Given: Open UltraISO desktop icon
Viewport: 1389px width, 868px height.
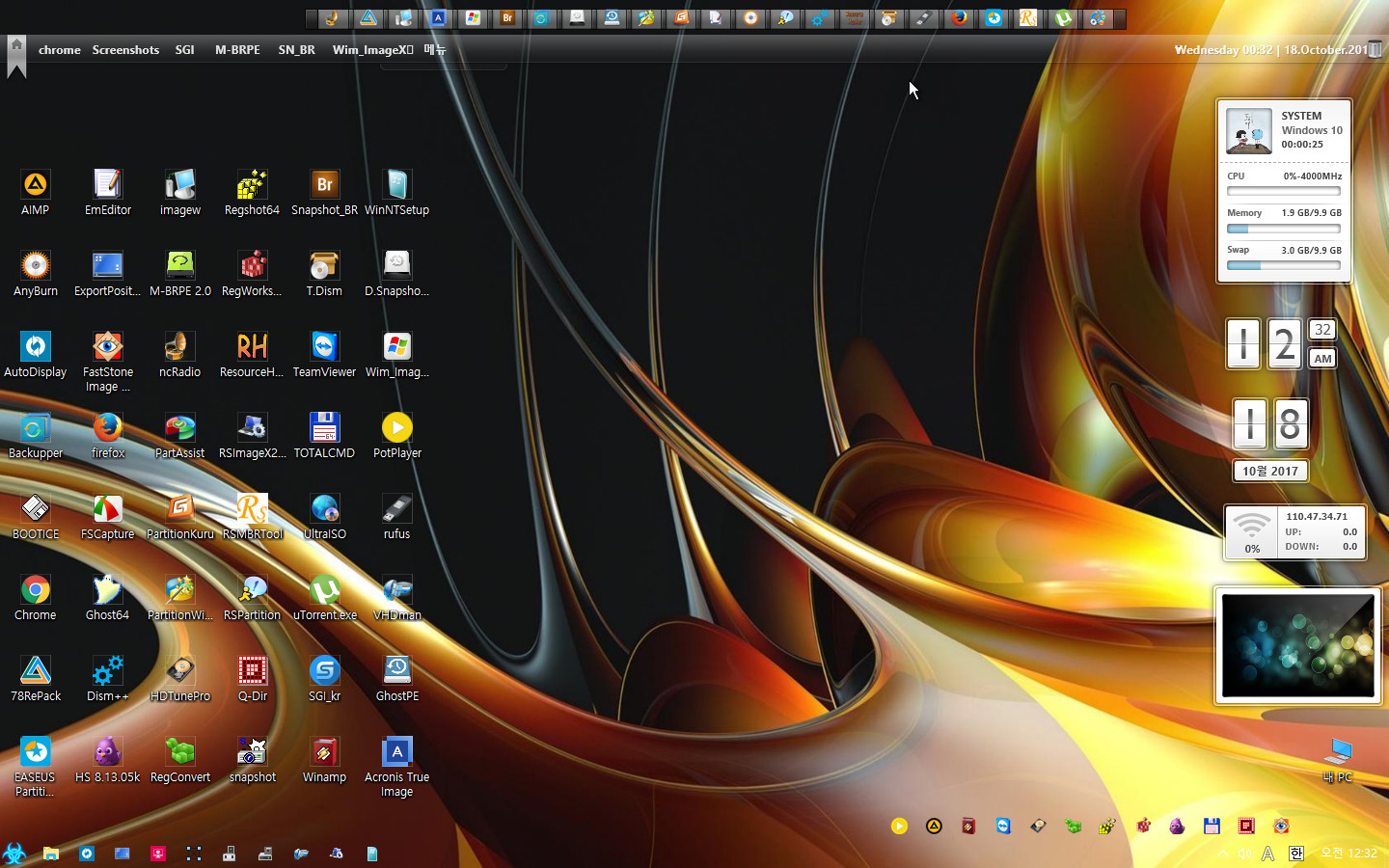Looking at the screenshot, I should tap(325, 515).
